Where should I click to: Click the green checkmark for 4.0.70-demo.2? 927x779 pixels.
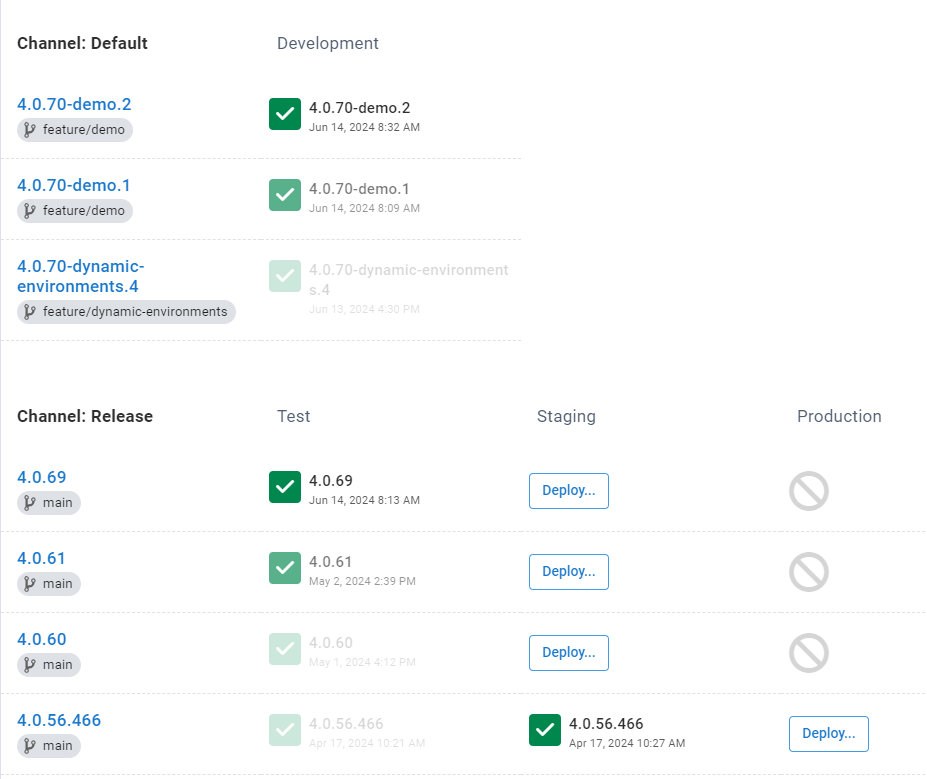coord(284,114)
